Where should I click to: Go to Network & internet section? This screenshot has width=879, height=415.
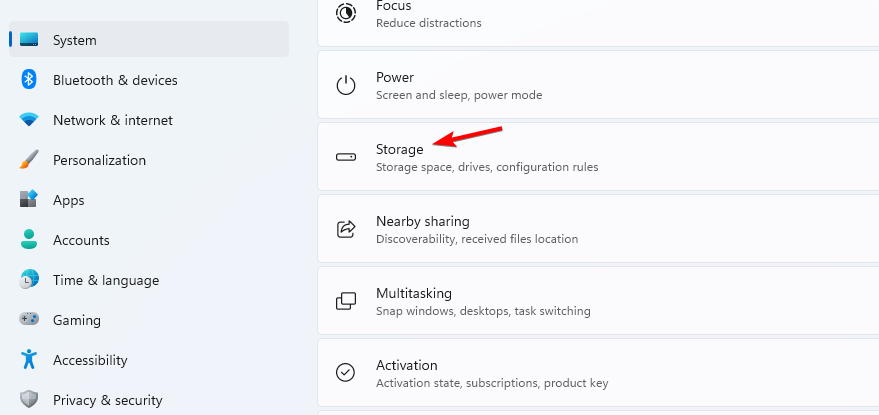point(113,120)
